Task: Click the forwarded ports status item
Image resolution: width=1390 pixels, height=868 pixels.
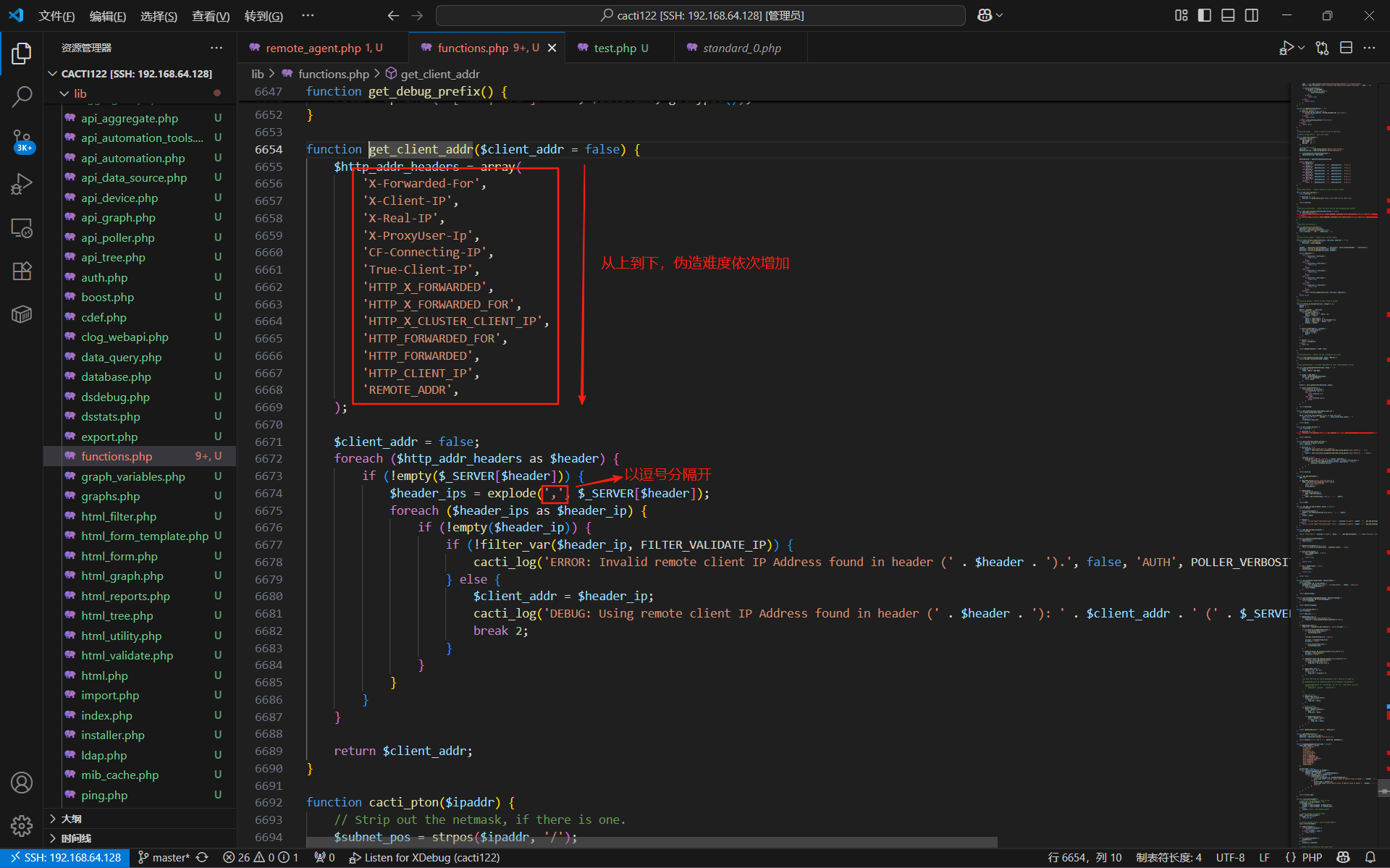Action: point(324,858)
